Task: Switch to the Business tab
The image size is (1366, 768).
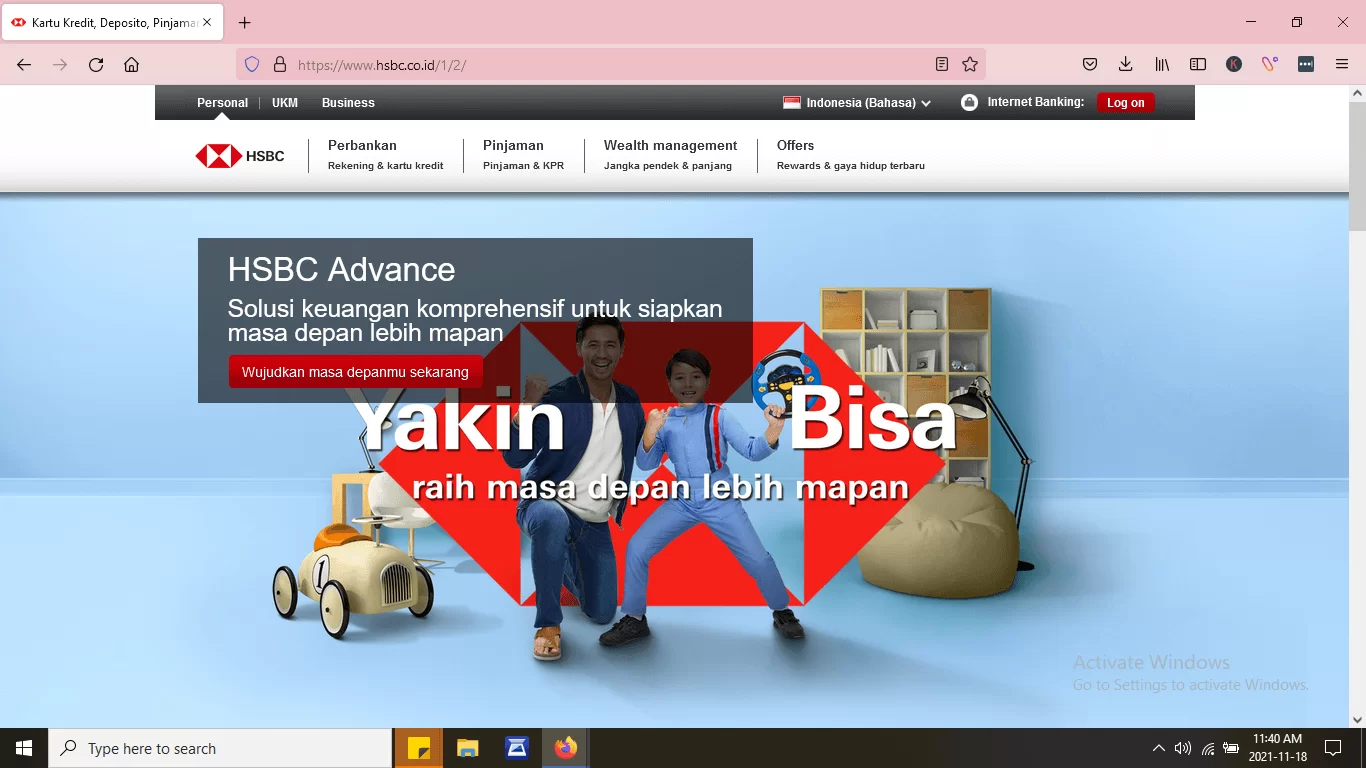Action: [x=348, y=103]
